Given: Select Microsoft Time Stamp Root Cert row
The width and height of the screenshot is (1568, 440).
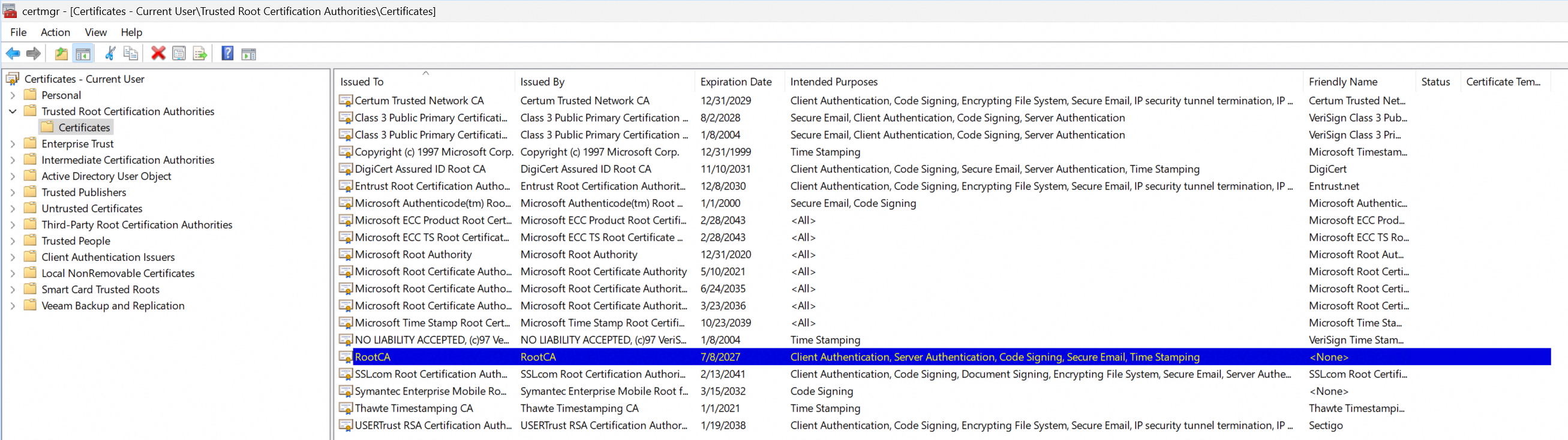Looking at the screenshot, I should pyautogui.click(x=945, y=323).
